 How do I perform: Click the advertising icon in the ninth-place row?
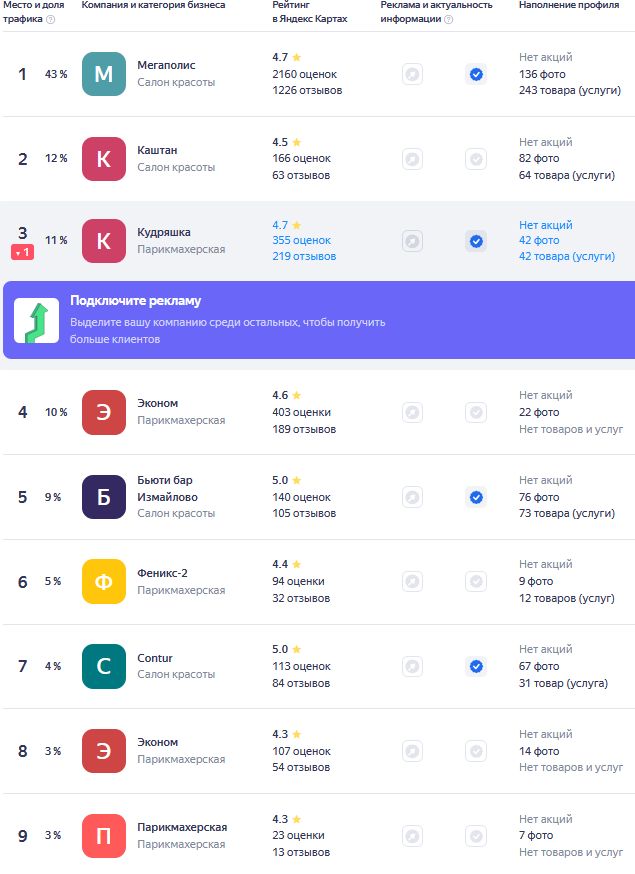[413, 836]
